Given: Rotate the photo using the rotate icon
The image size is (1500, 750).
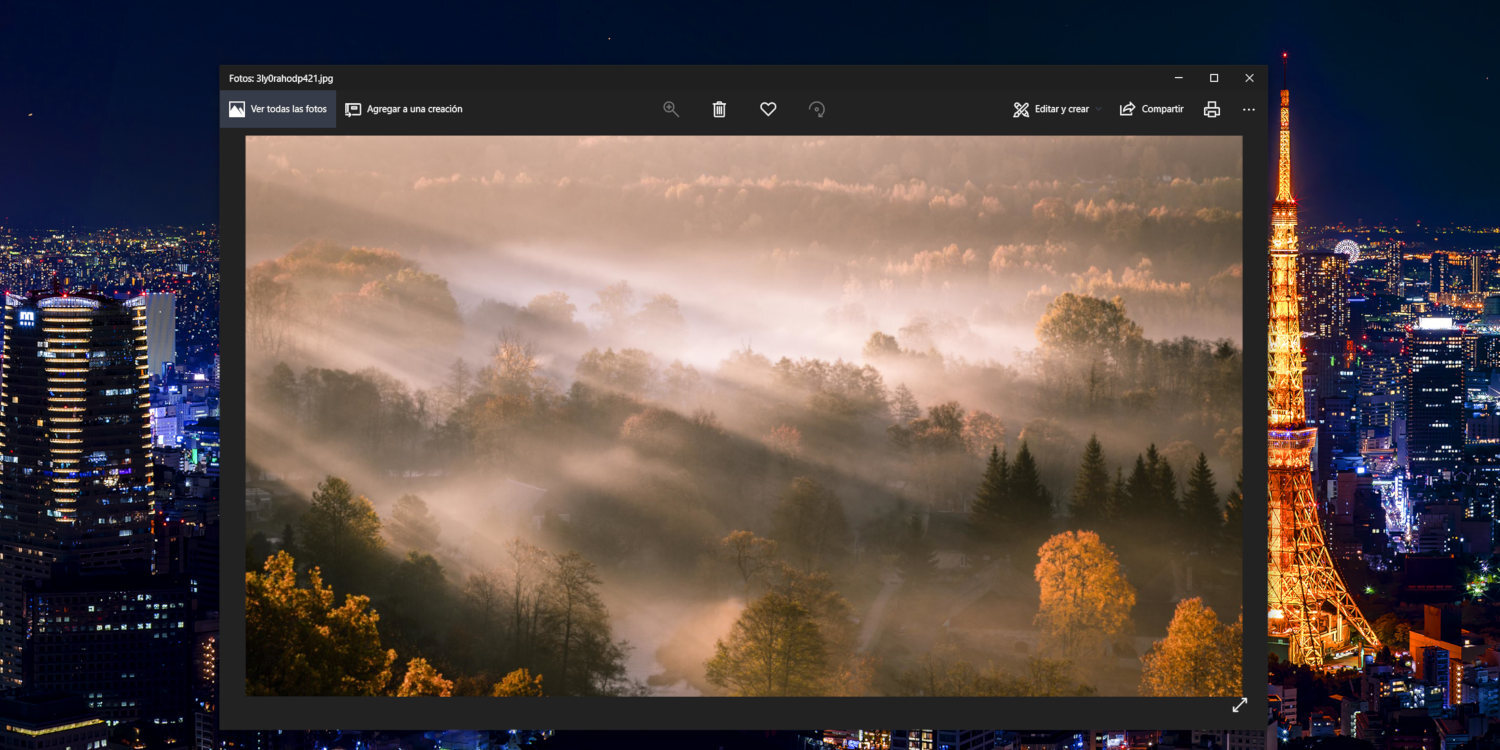Looking at the screenshot, I should click(817, 109).
